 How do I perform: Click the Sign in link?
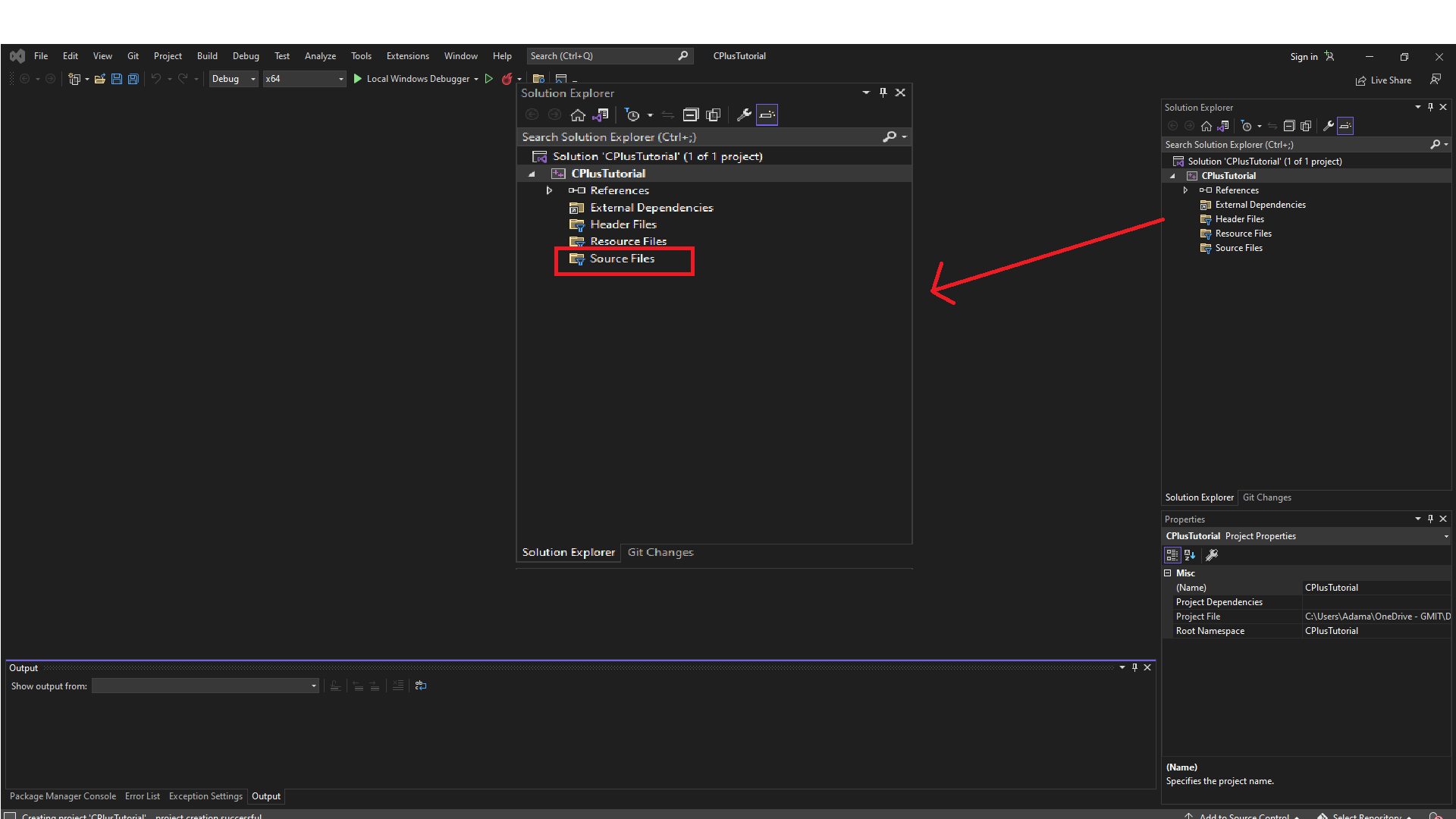(1304, 57)
